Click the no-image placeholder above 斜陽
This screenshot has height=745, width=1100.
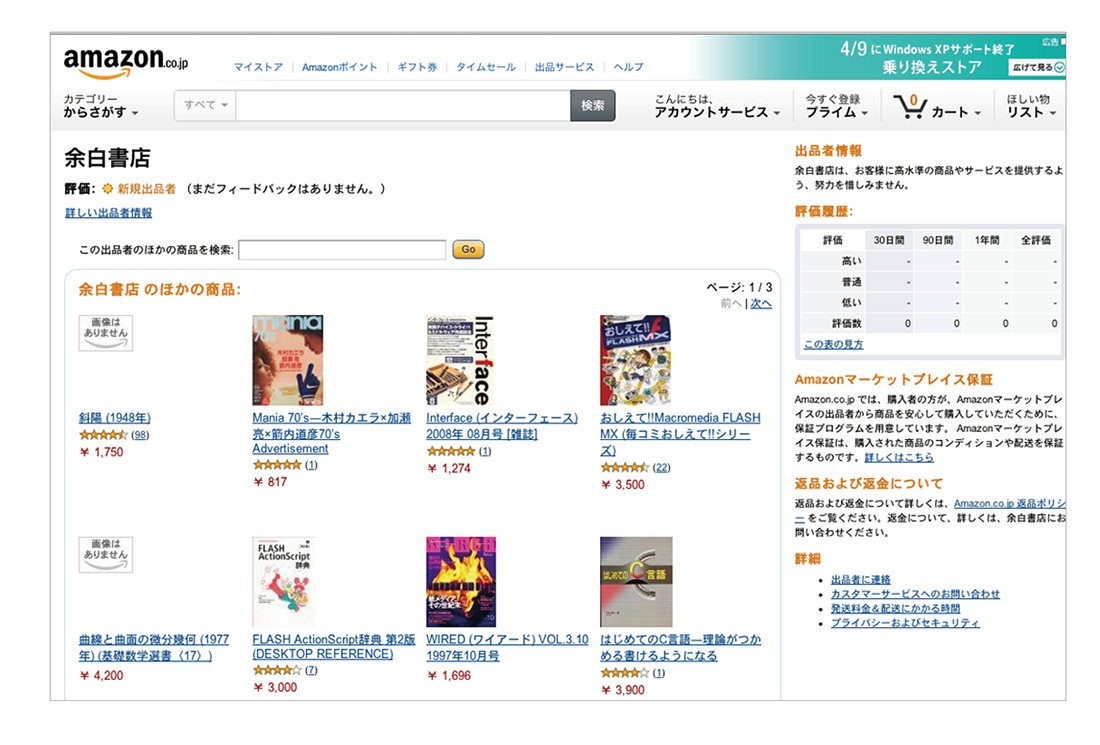pos(105,333)
